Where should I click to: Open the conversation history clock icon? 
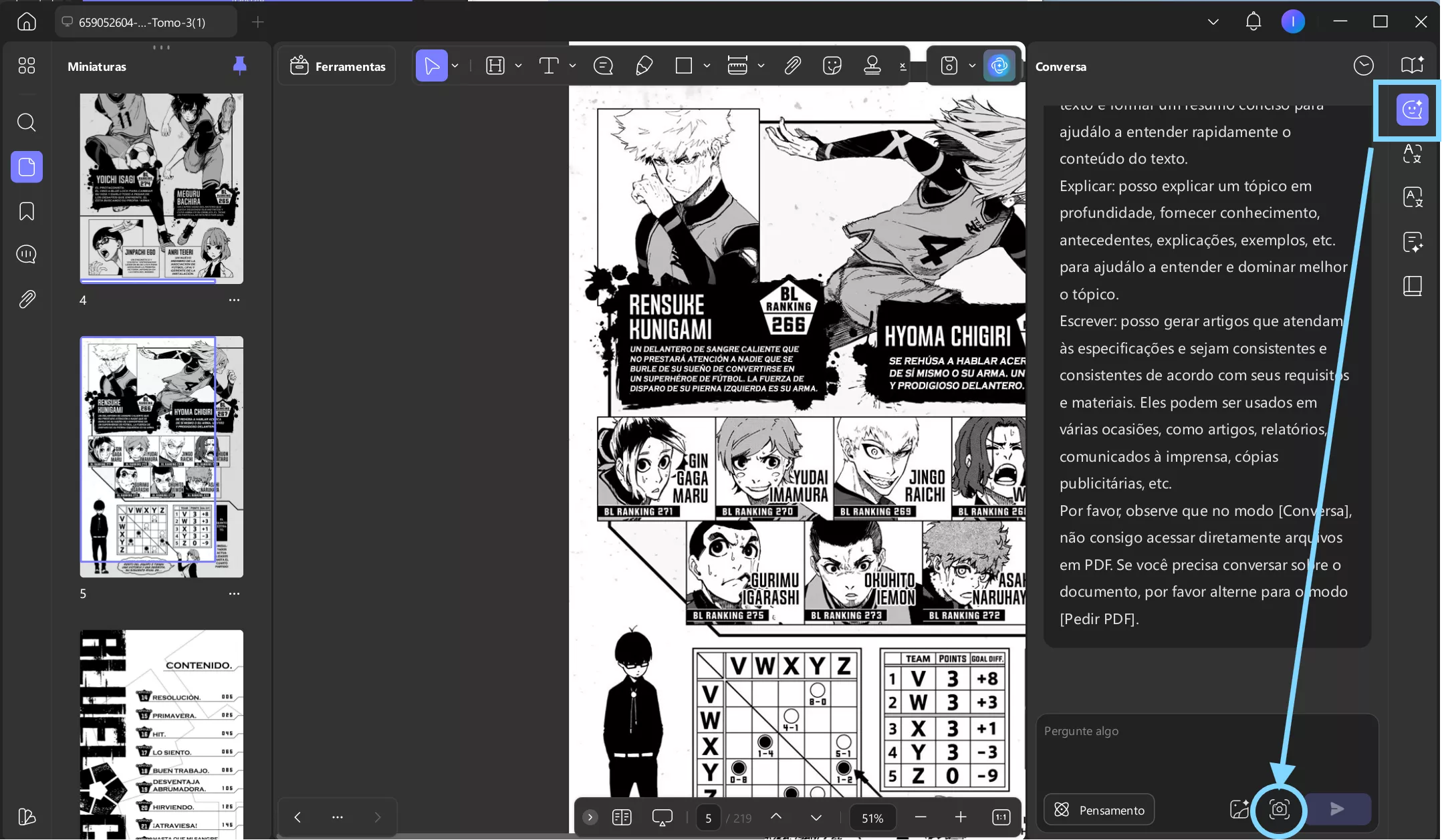[x=1363, y=65]
